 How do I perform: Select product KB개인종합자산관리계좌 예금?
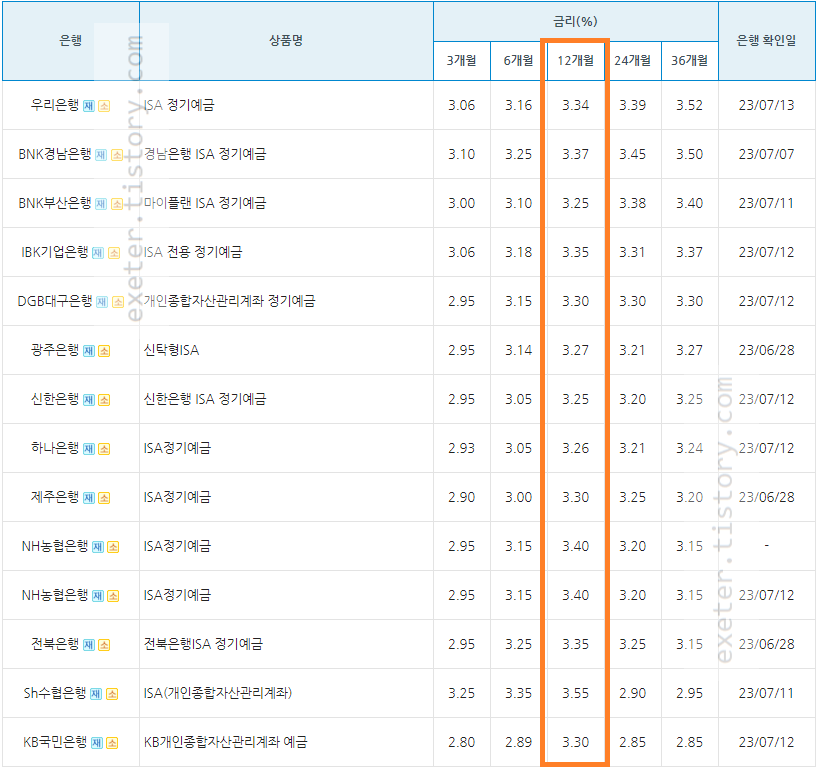pos(225,742)
